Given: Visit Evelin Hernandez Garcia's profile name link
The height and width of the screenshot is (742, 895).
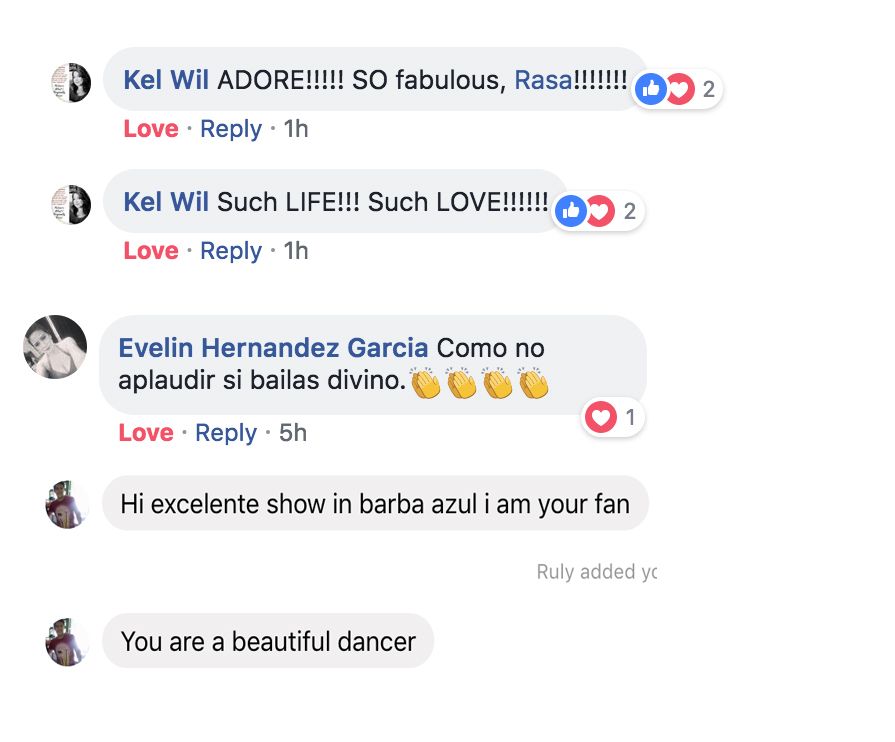Looking at the screenshot, I should 273,348.
